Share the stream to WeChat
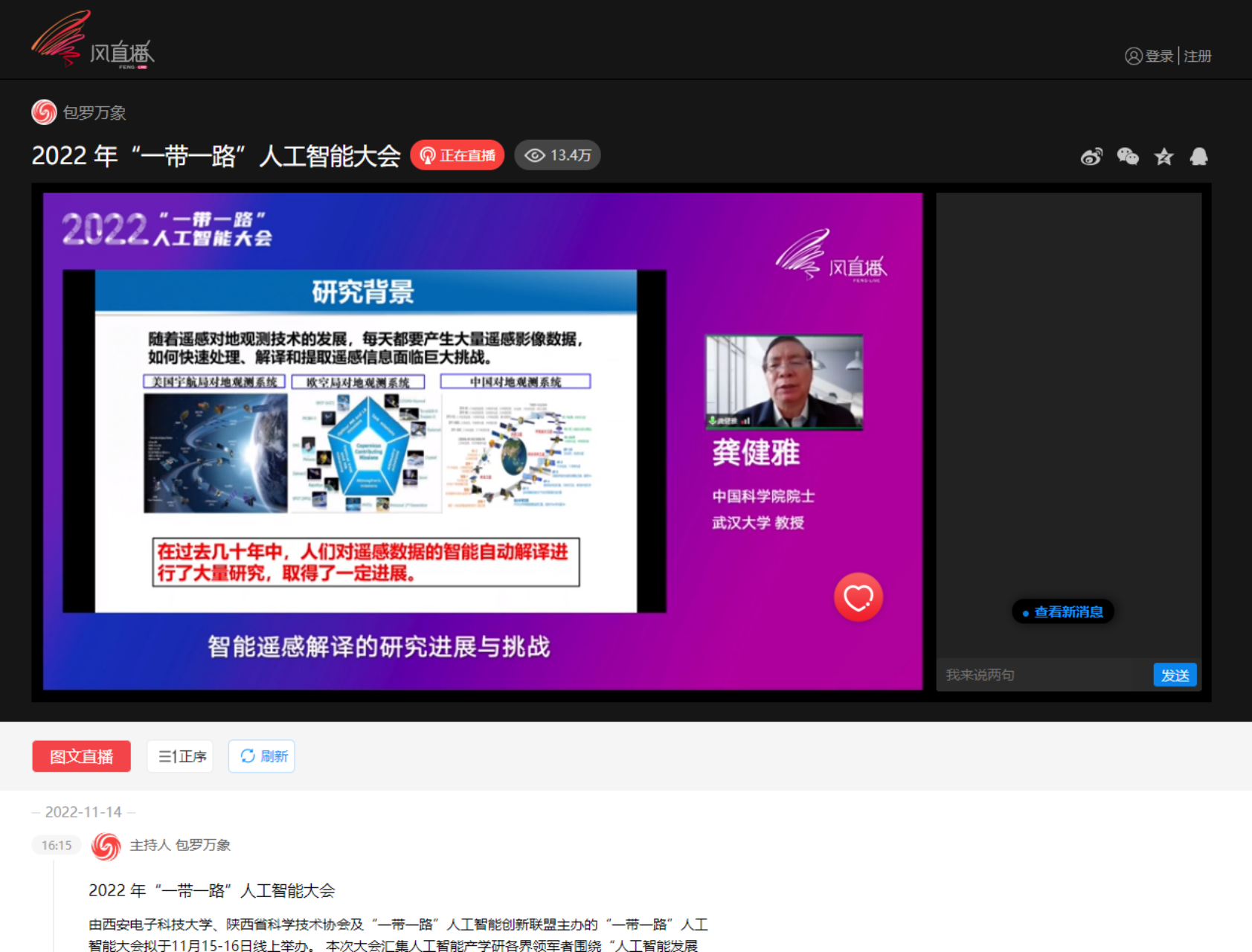Viewport: 1252px width, 952px height. click(x=1128, y=156)
